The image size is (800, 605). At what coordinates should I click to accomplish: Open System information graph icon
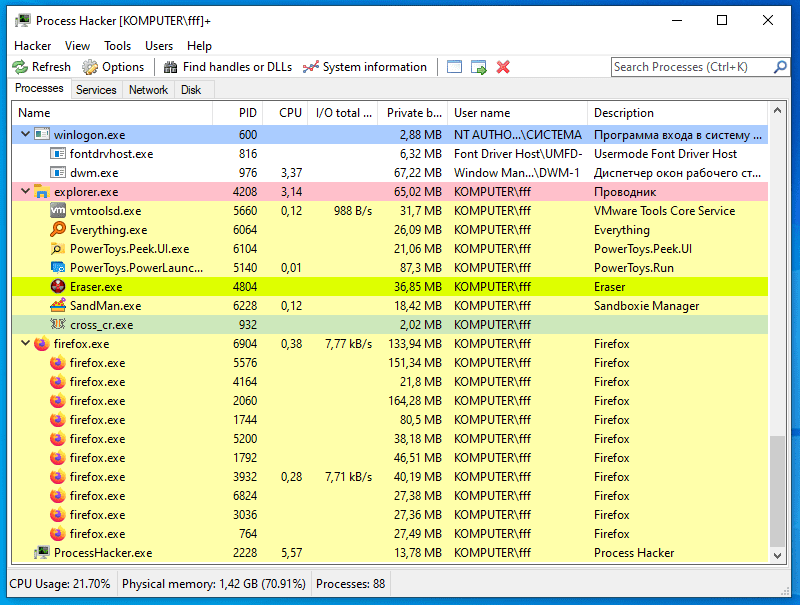click(311, 67)
